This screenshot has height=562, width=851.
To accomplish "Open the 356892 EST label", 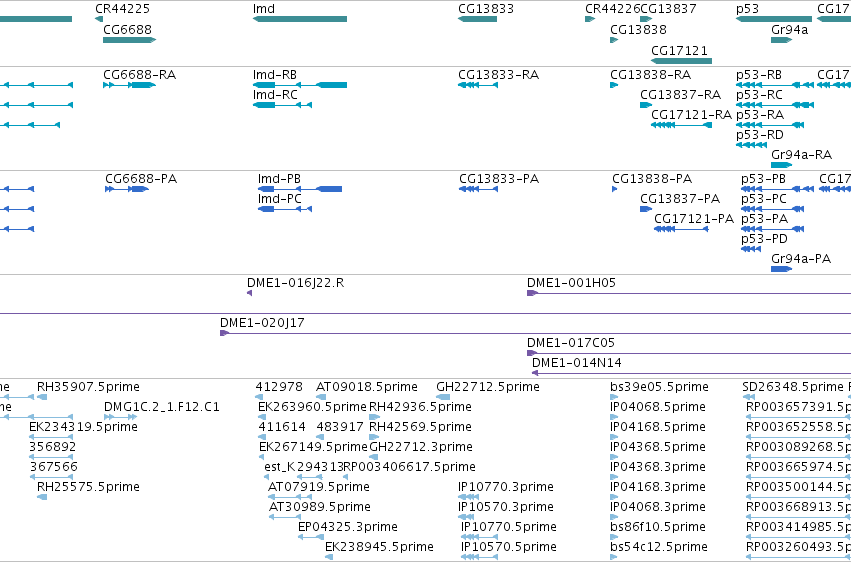I will point(52,448).
